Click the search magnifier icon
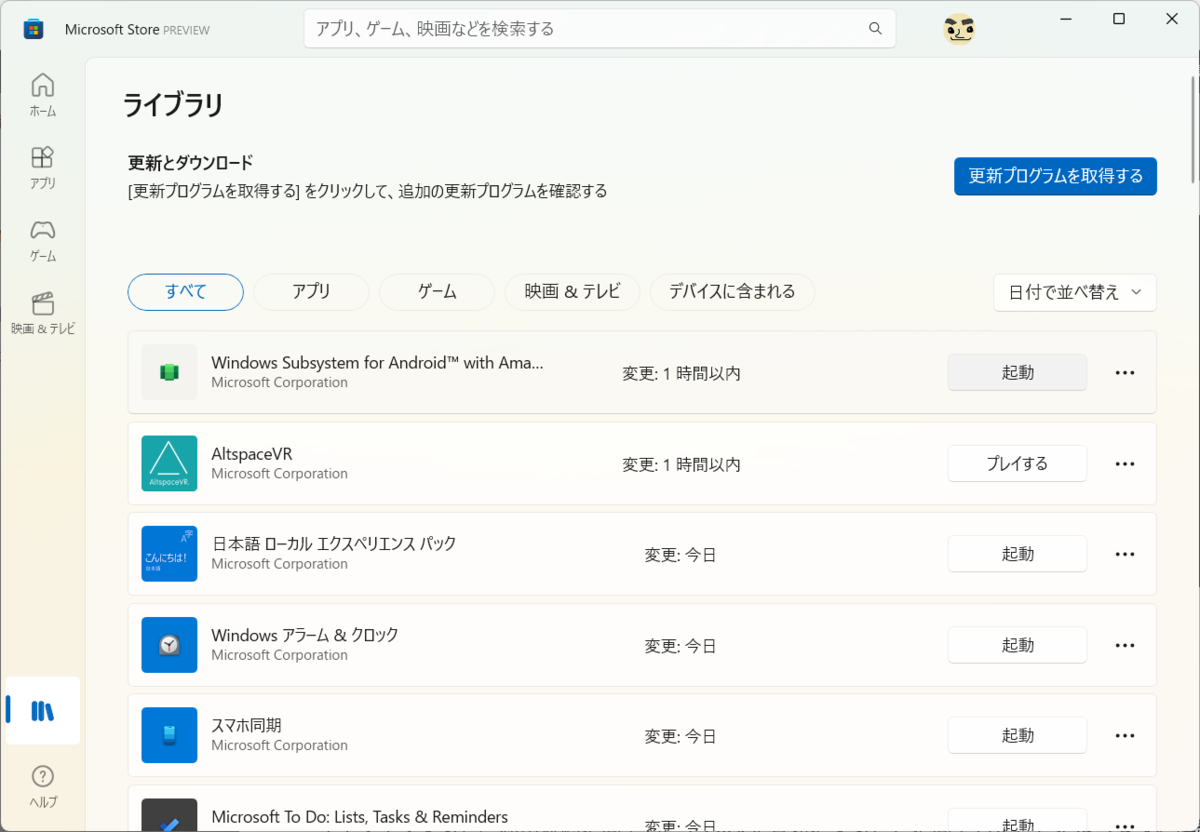The width and height of the screenshot is (1200, 832). pos(876,29)
